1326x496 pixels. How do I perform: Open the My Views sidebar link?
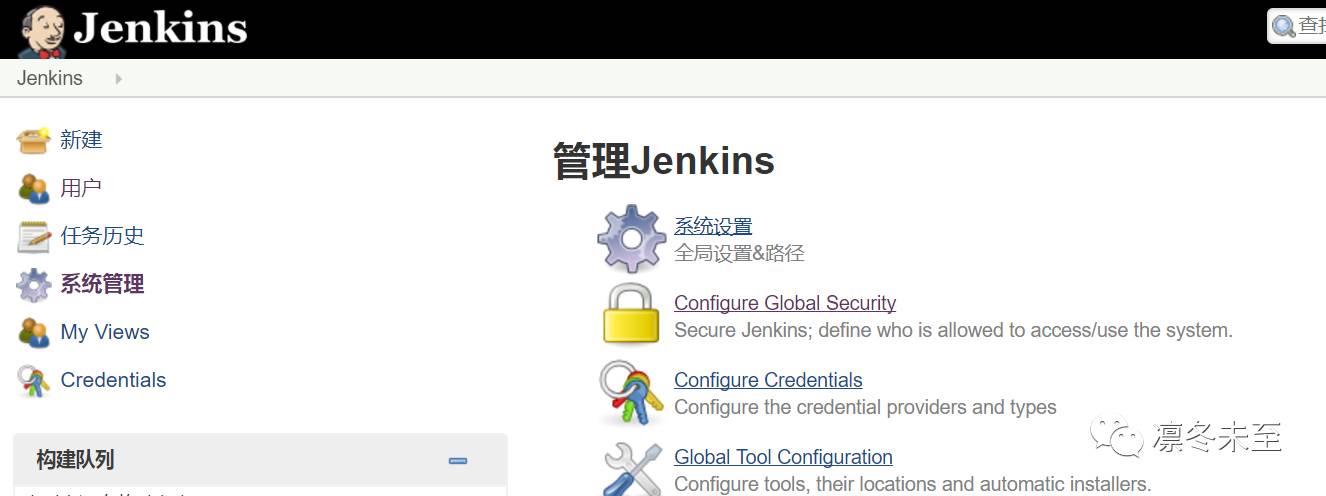click(105, 332)
